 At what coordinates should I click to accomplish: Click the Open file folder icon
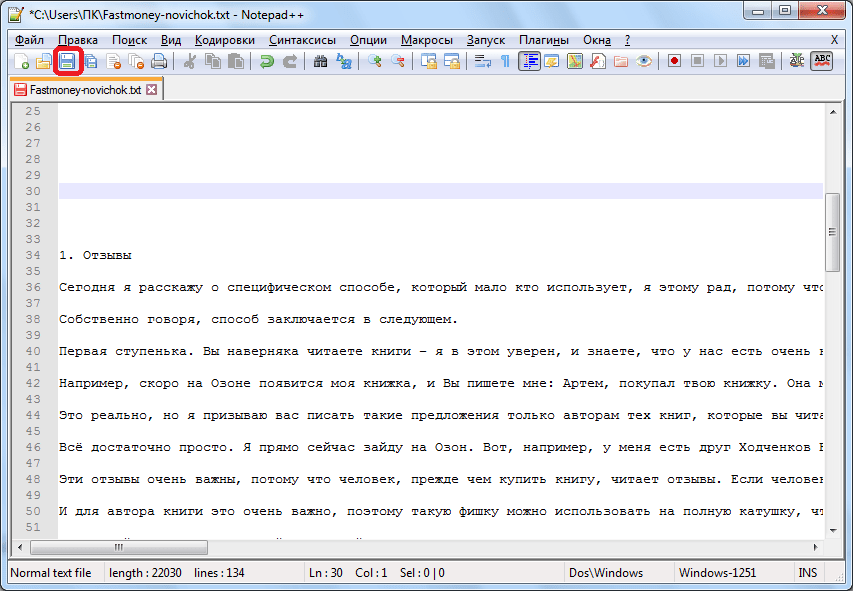pos(43,61)
